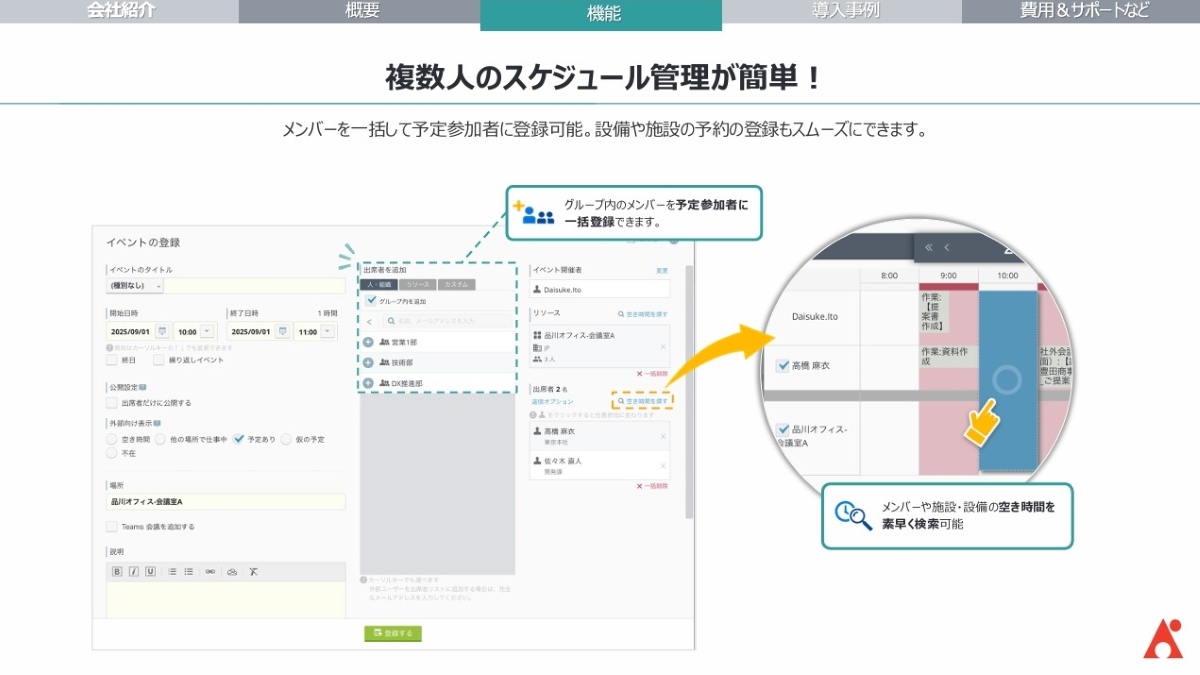This screenshot has height=675, width=1200.
Task: Jump back with double-arrow in schedule header
Action: [x=929, y=248]
